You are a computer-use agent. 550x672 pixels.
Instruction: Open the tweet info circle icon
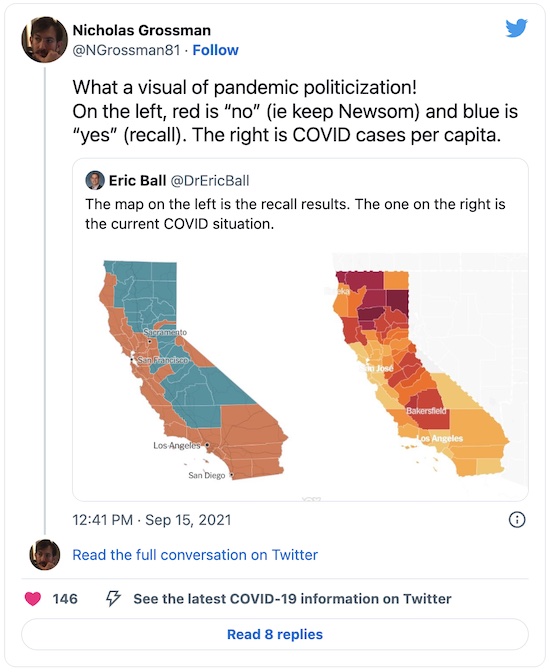click(x=517, y=520)
